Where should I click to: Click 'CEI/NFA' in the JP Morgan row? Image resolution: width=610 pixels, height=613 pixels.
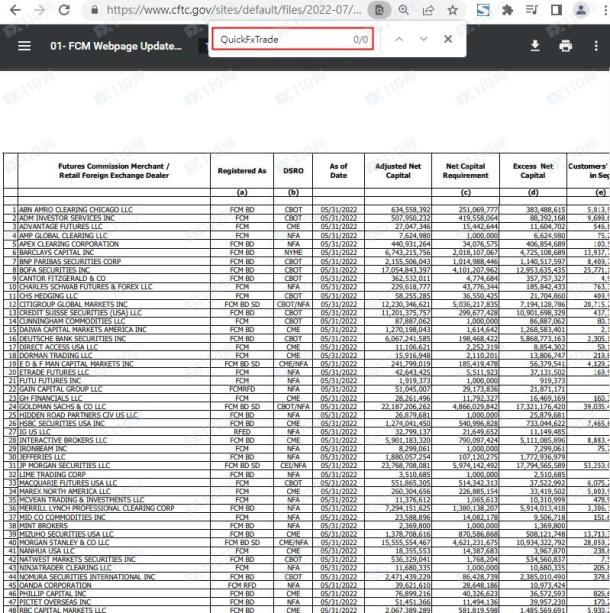pos(293,465)
